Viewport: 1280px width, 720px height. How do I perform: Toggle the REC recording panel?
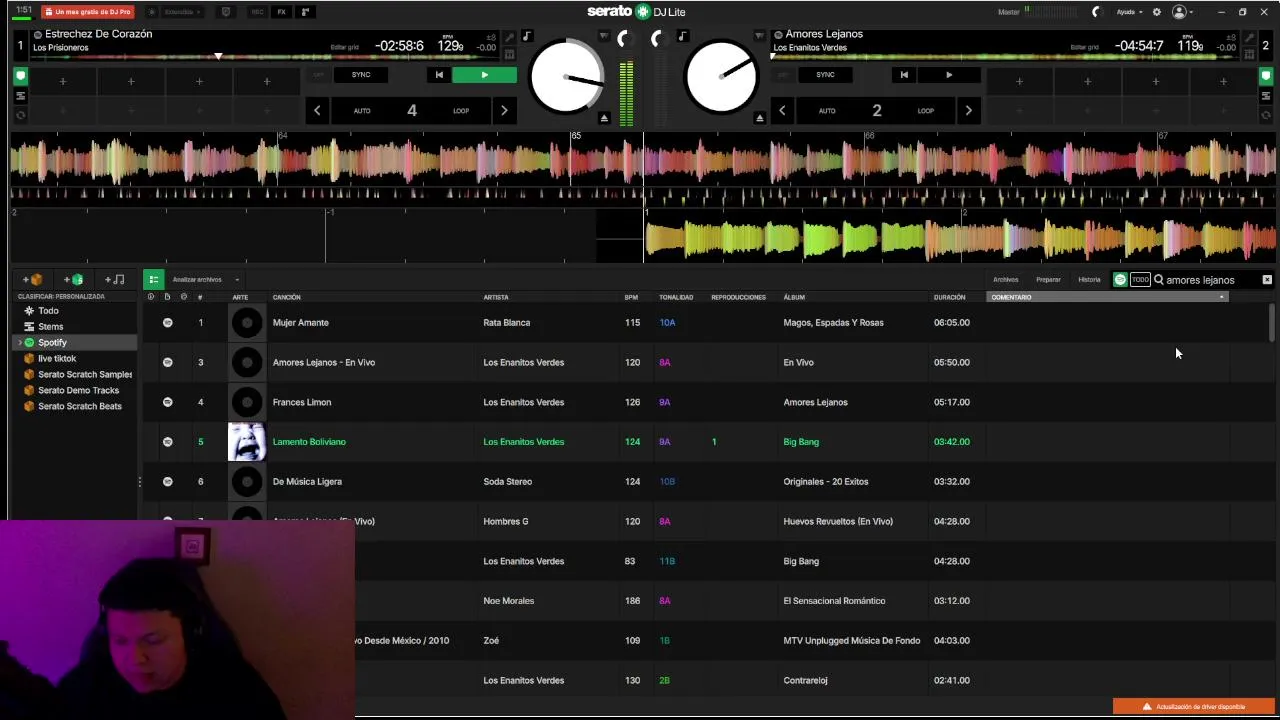tap(258, 12)
